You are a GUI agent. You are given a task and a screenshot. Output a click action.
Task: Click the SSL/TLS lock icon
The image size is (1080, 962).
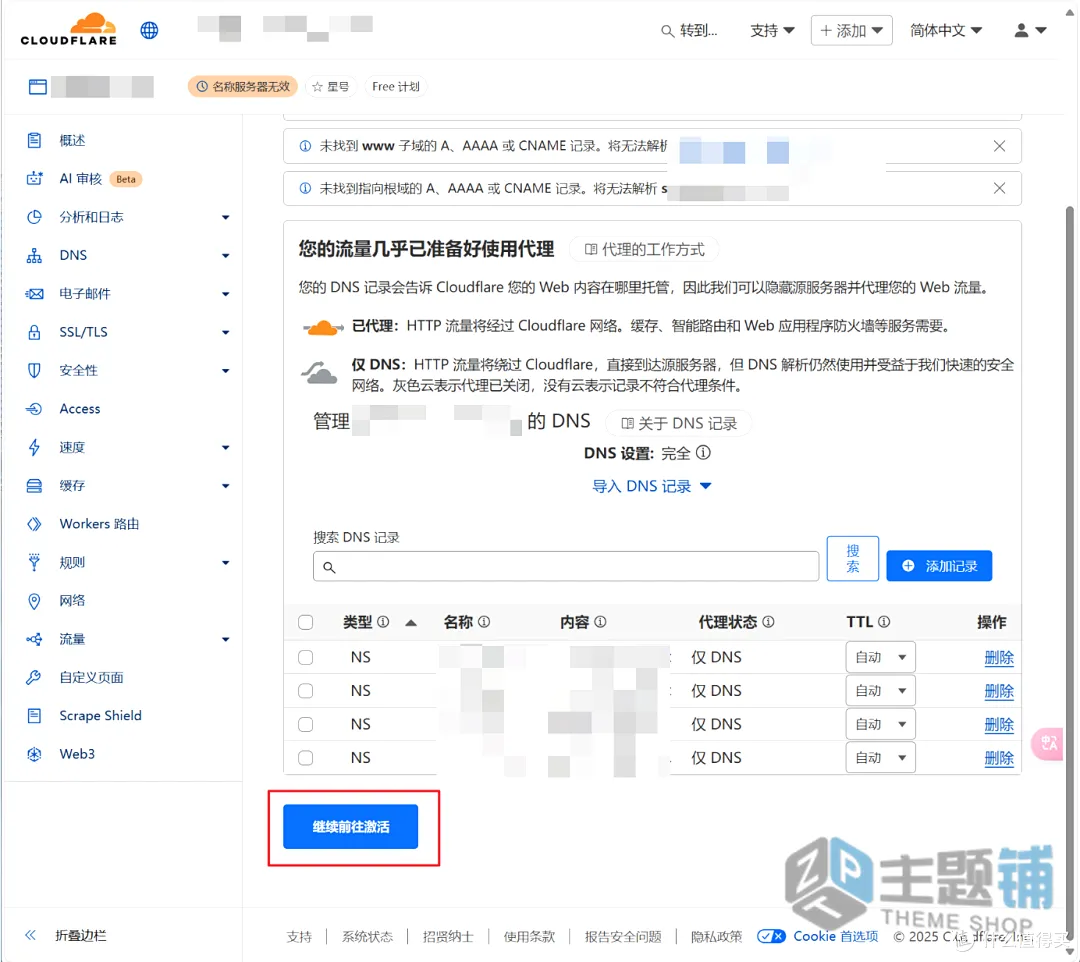click(x=34, y=332)
